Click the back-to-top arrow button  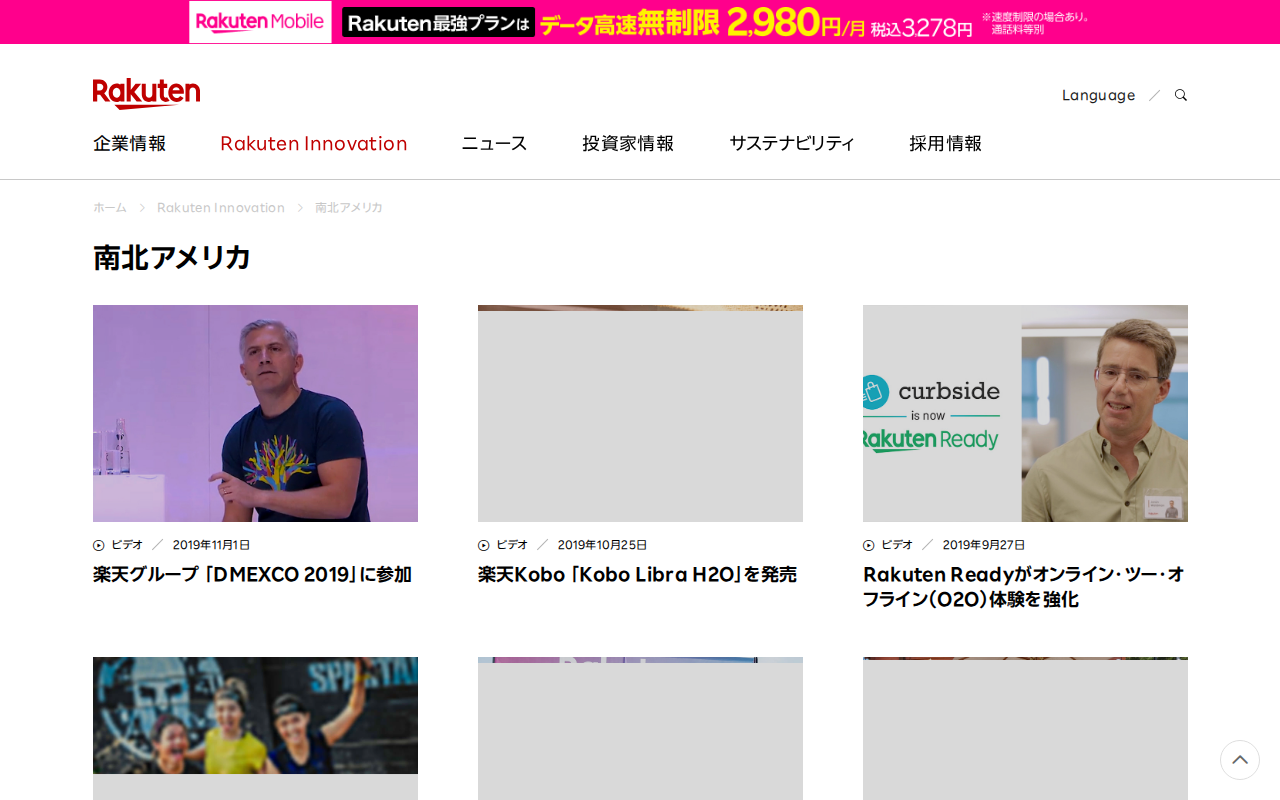click(x=1240, y=760)
